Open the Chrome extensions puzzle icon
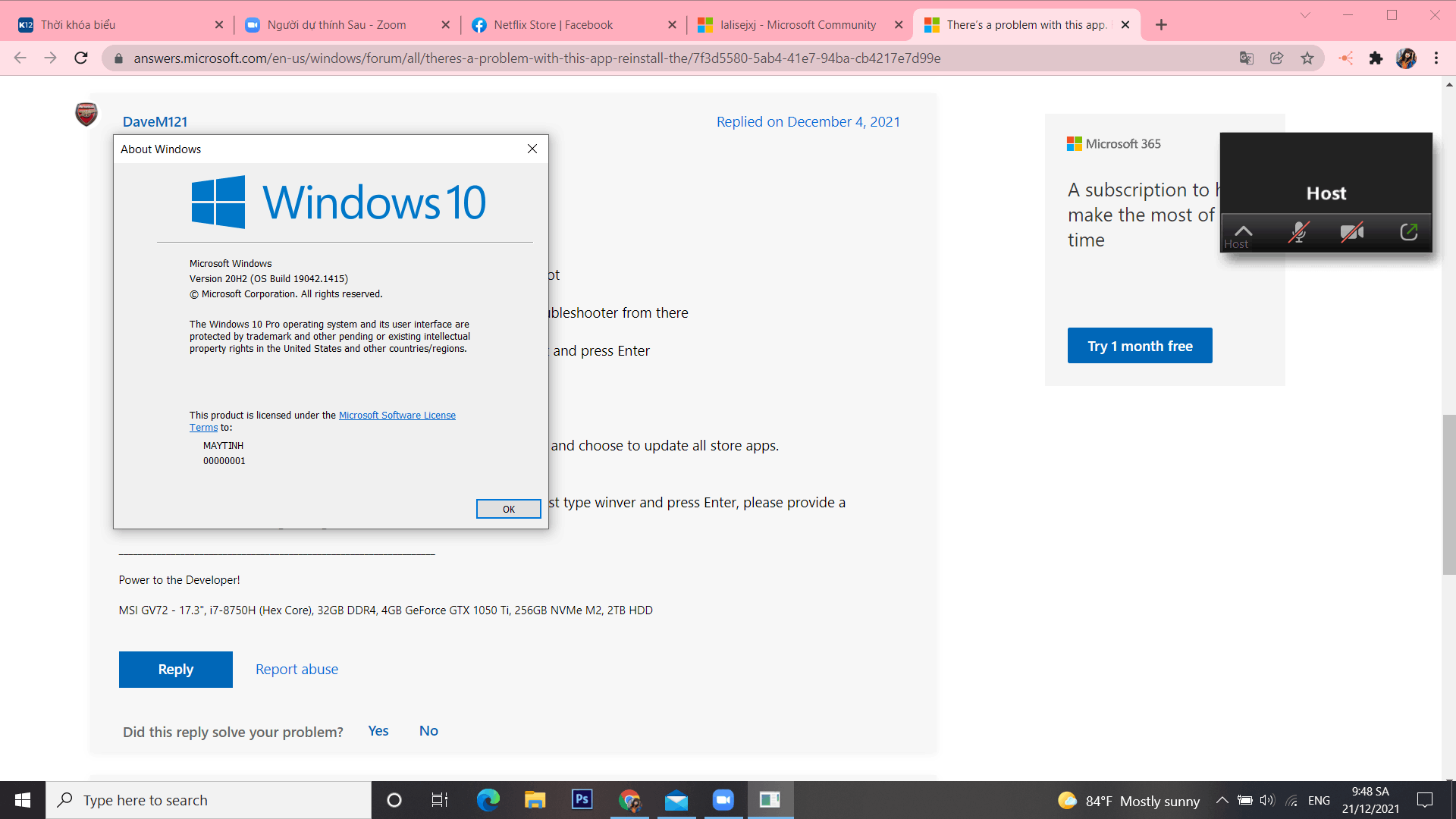Image resolution: width=1456 pixels, height=819 pixels. 1376,58
